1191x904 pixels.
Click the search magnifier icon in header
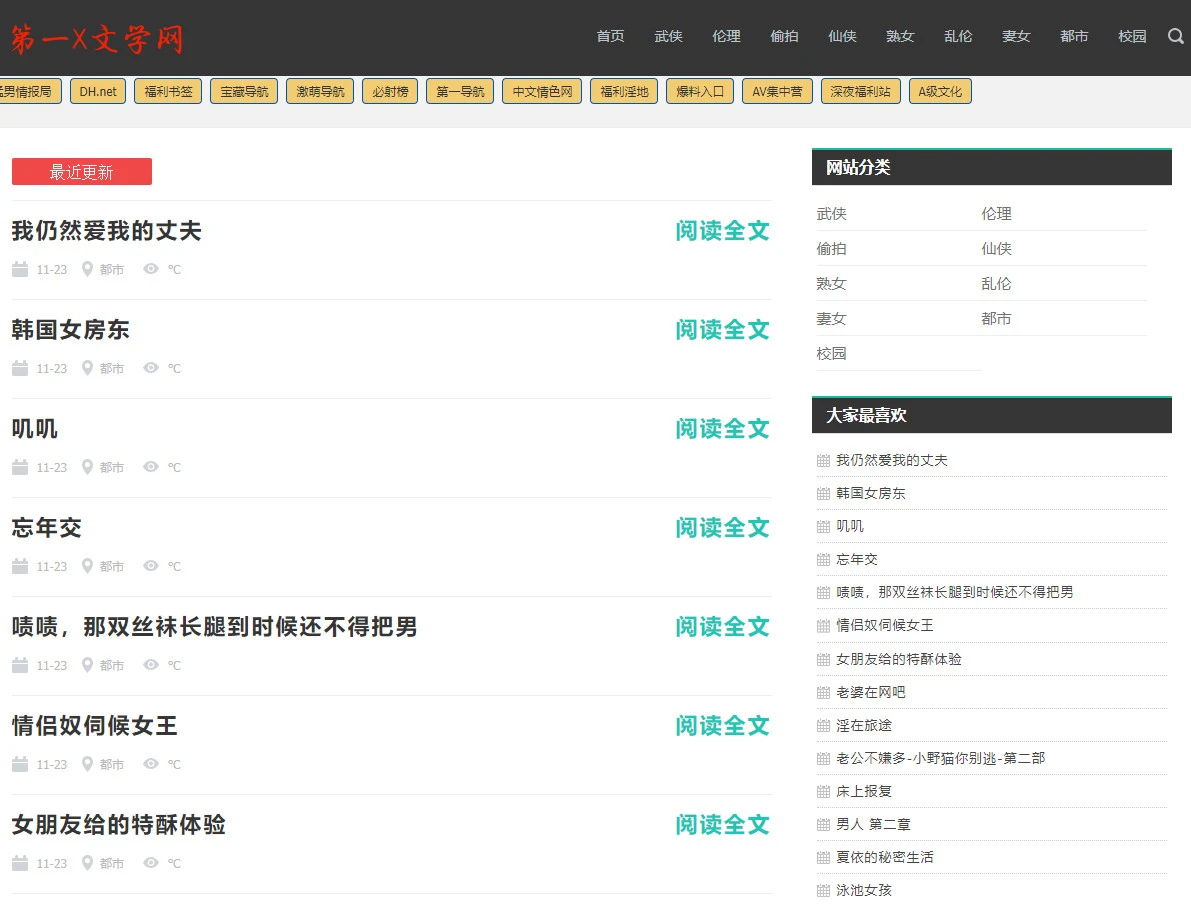tap(1175, 36)
